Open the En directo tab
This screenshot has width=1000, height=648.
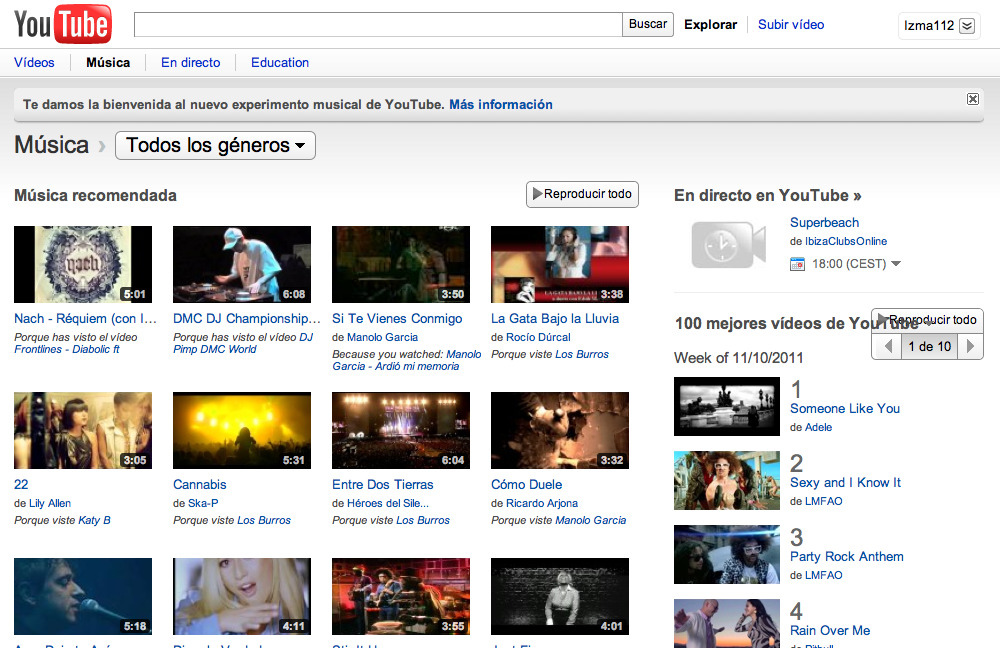[190, 62]
